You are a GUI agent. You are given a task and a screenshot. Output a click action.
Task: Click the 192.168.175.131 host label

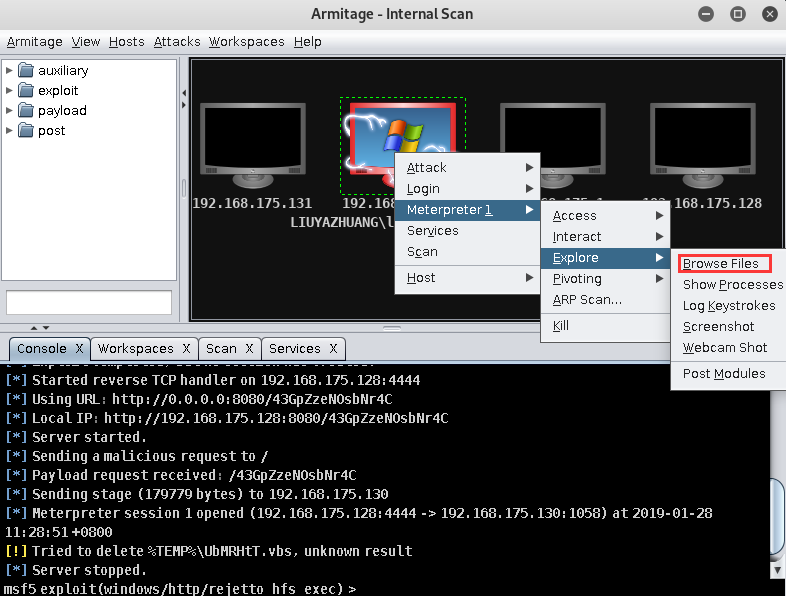point(252,203)
